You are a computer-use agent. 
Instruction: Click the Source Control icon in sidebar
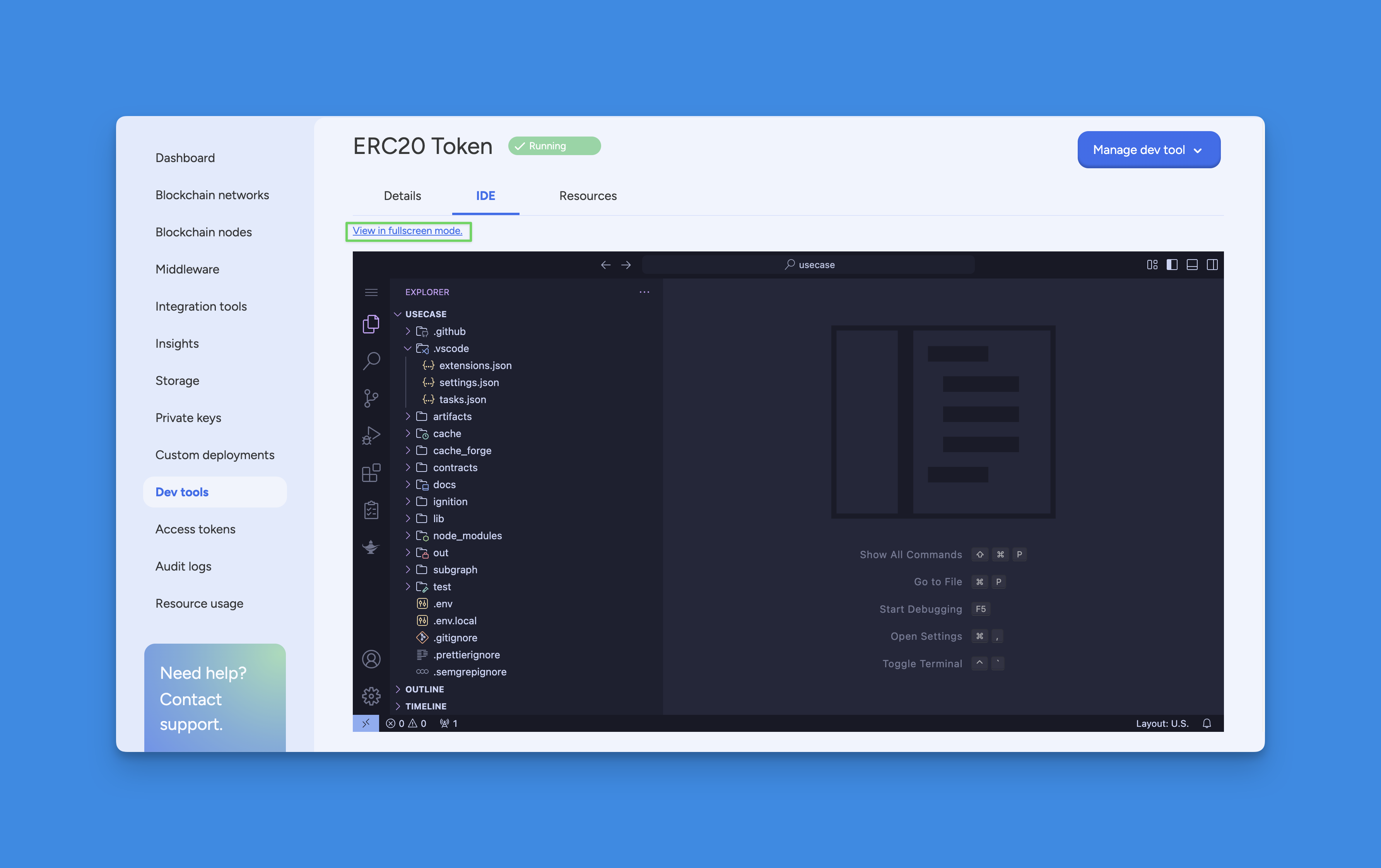371,396
